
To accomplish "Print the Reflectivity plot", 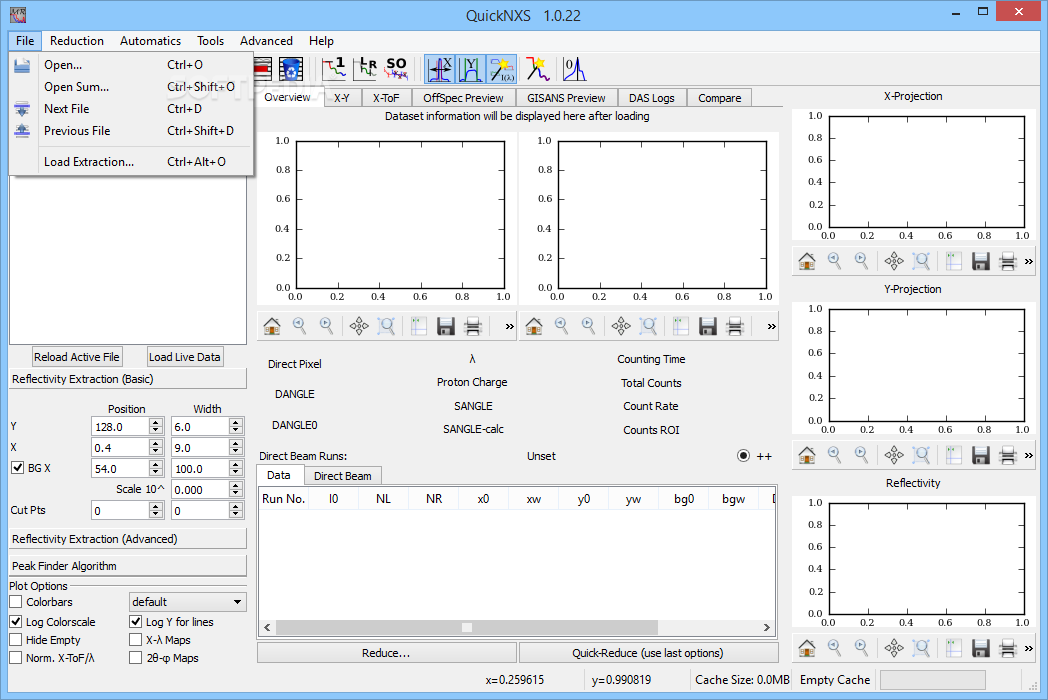I will tap(1007, 647).
